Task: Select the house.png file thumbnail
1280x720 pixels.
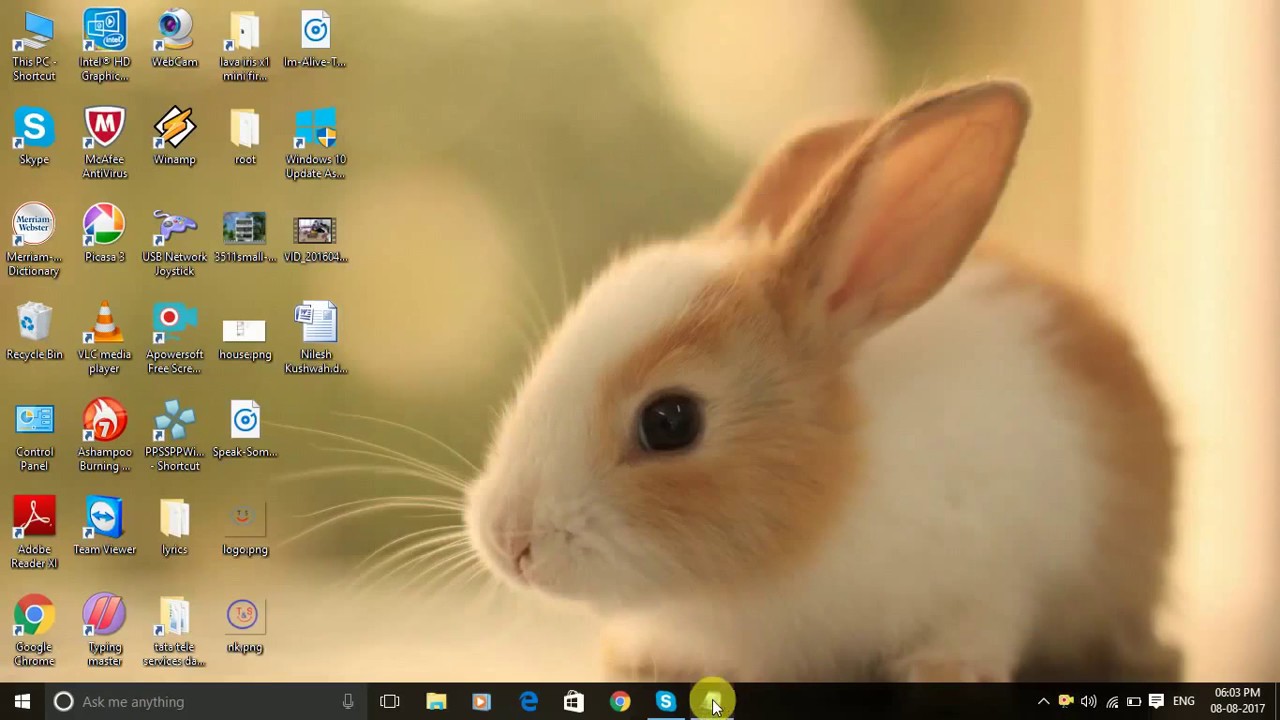Action: click(x=245, y=331)
